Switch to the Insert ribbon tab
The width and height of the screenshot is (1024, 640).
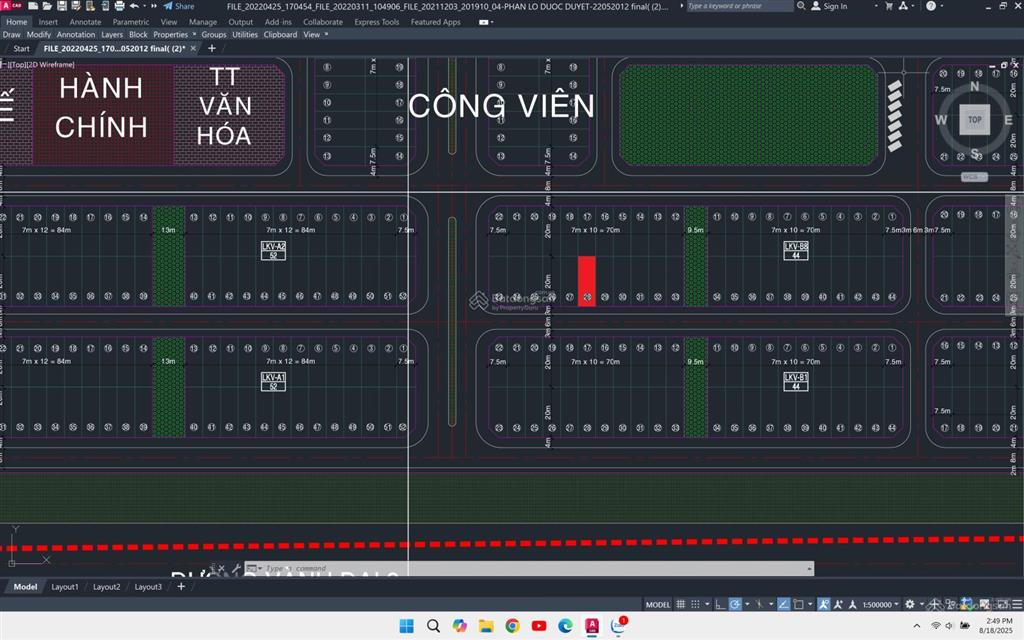pos(48,21)
